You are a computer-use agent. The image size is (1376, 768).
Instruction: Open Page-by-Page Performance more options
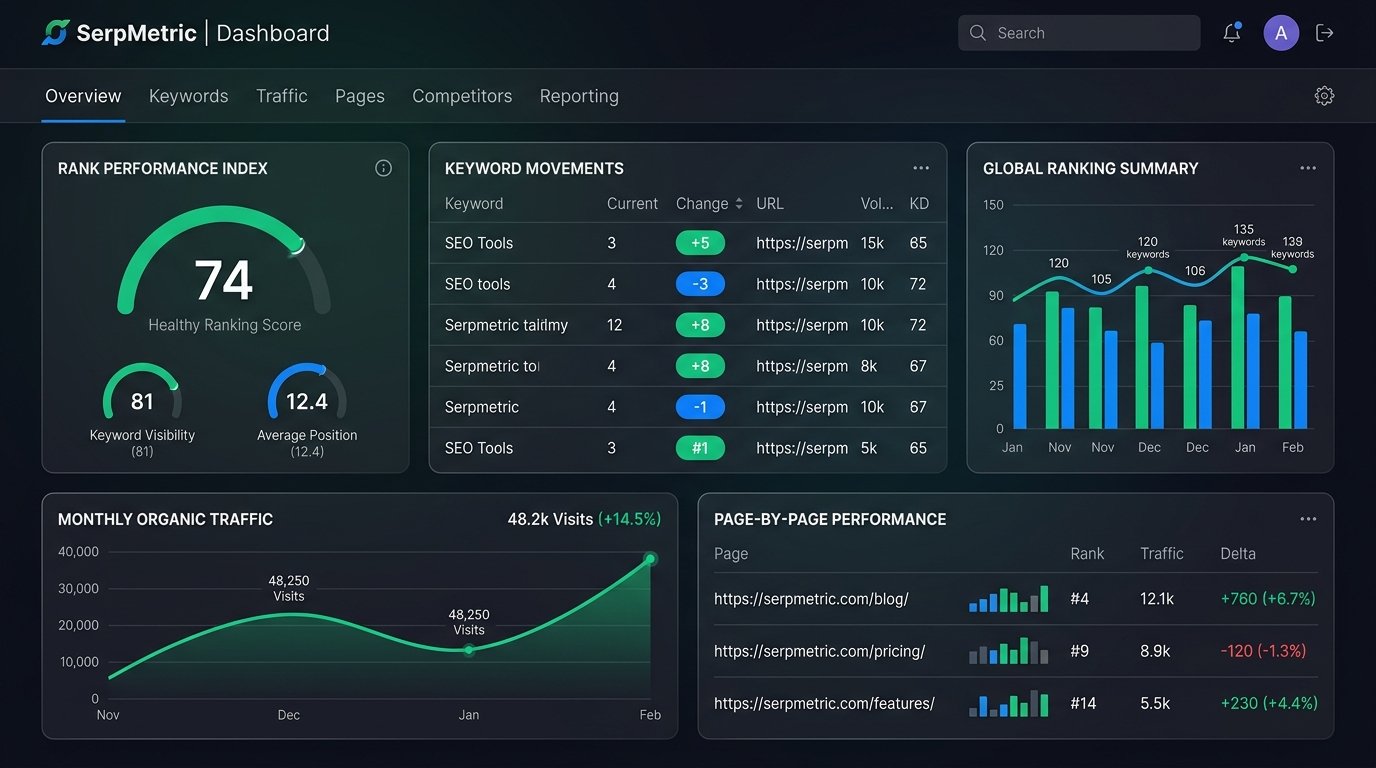(x=1308, y=519)
